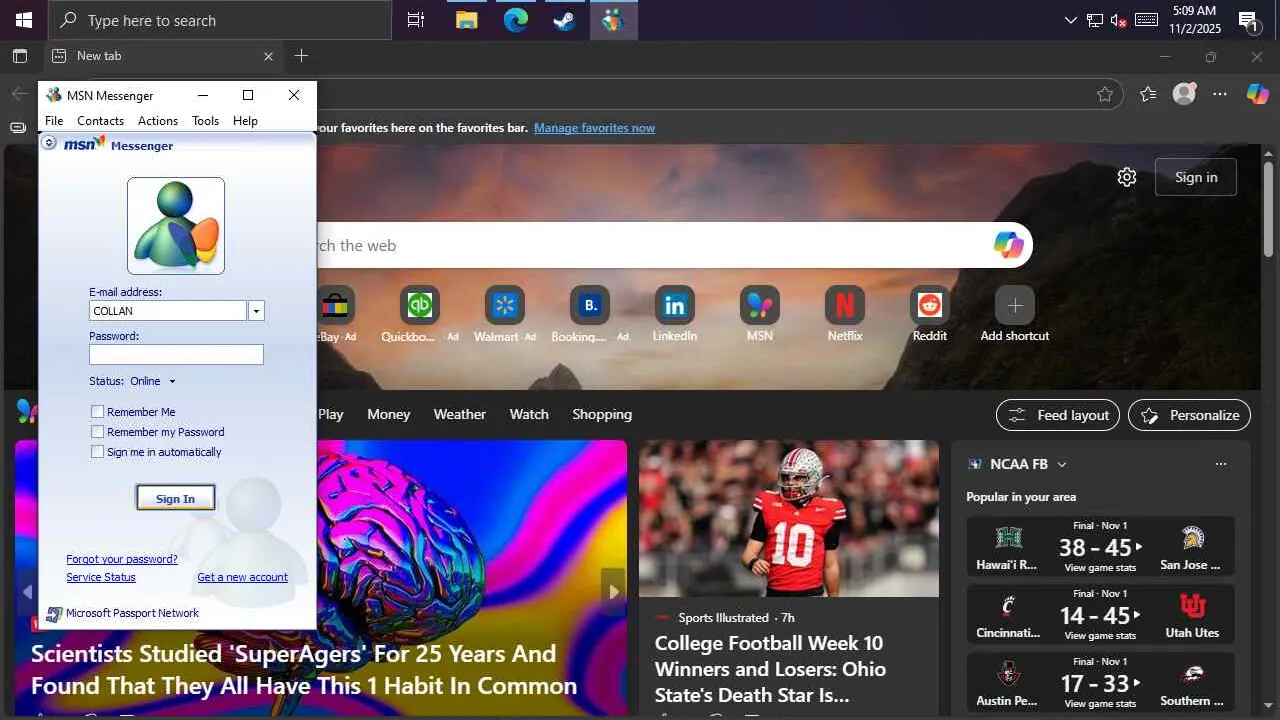Open the Edge Favorites list icon
This screenshot has width=1280, height=720.
1148,94
